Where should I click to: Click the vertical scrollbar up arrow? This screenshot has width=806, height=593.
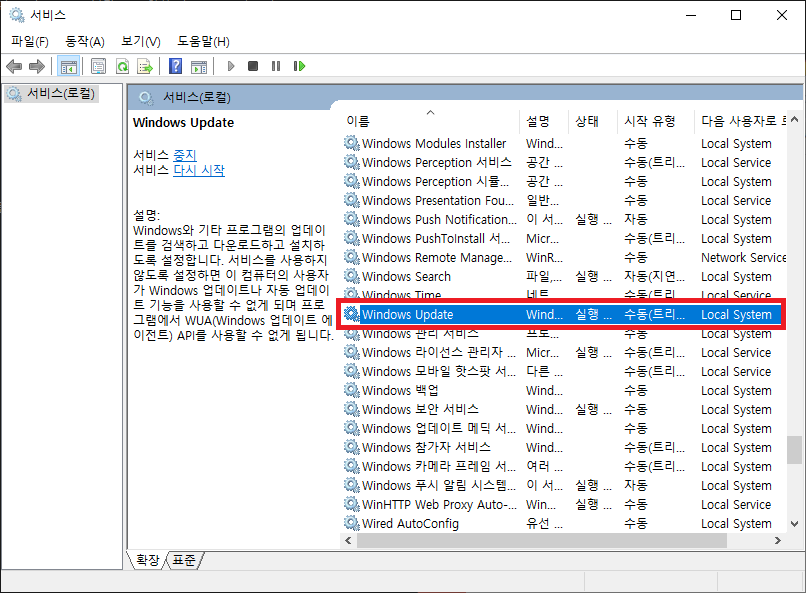(x=794, y=120)
